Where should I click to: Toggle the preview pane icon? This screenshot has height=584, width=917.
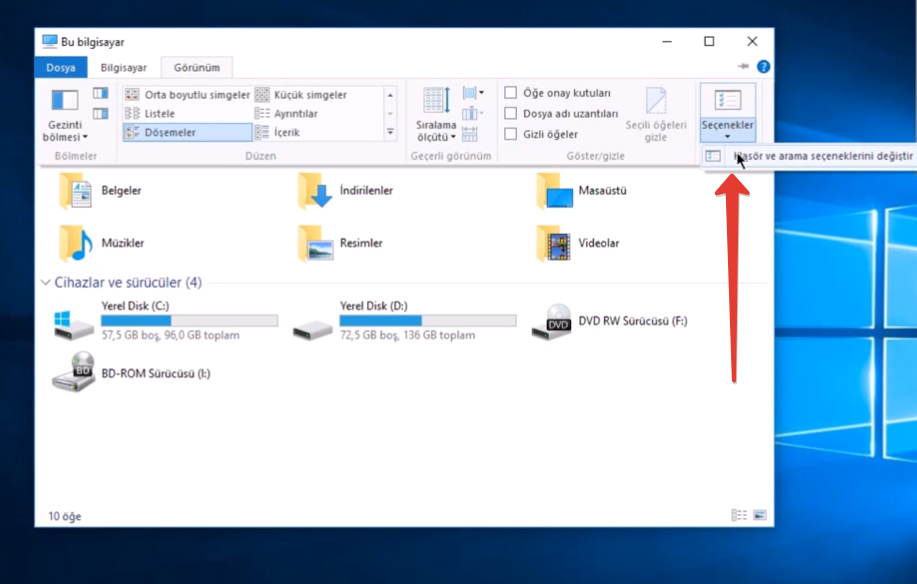(101, 93)
